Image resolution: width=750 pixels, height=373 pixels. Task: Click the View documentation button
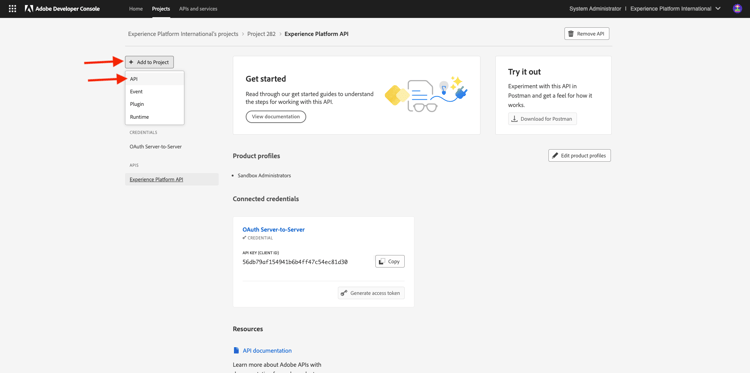276,117
